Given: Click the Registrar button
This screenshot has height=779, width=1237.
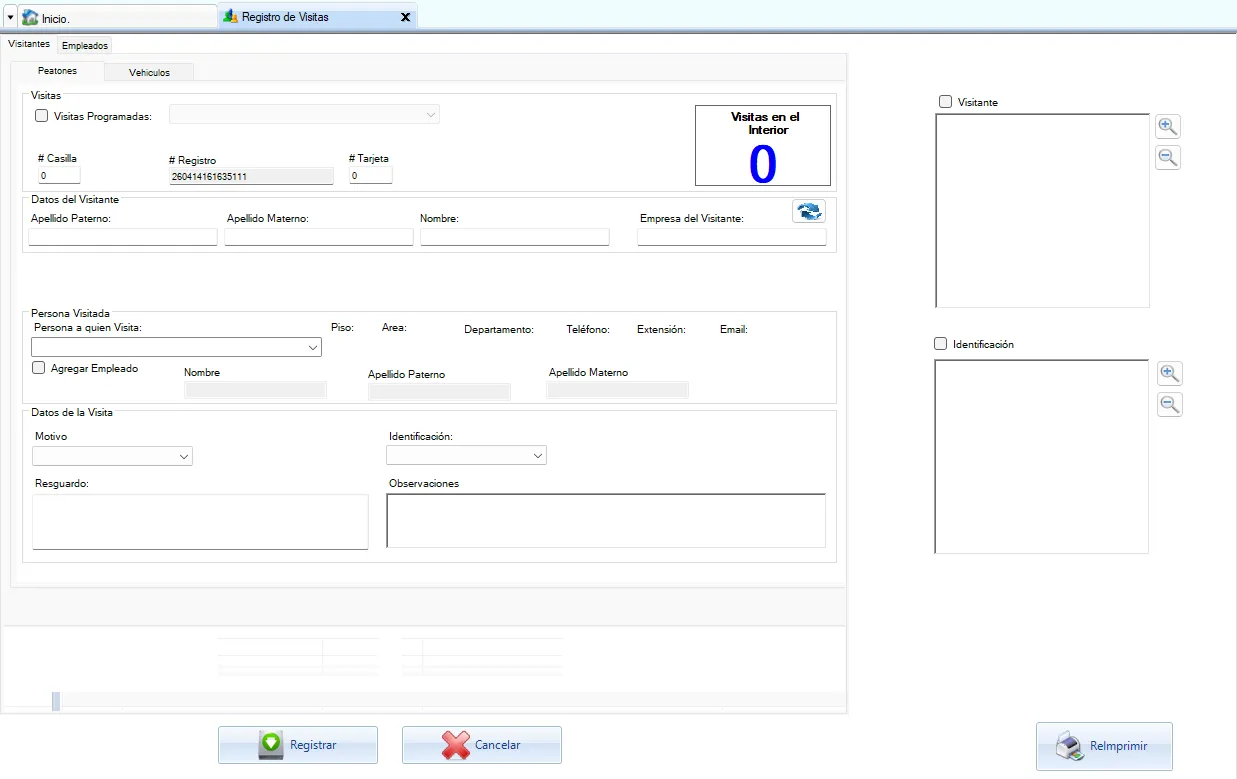Looking at the screenshot, I should 298,745.
